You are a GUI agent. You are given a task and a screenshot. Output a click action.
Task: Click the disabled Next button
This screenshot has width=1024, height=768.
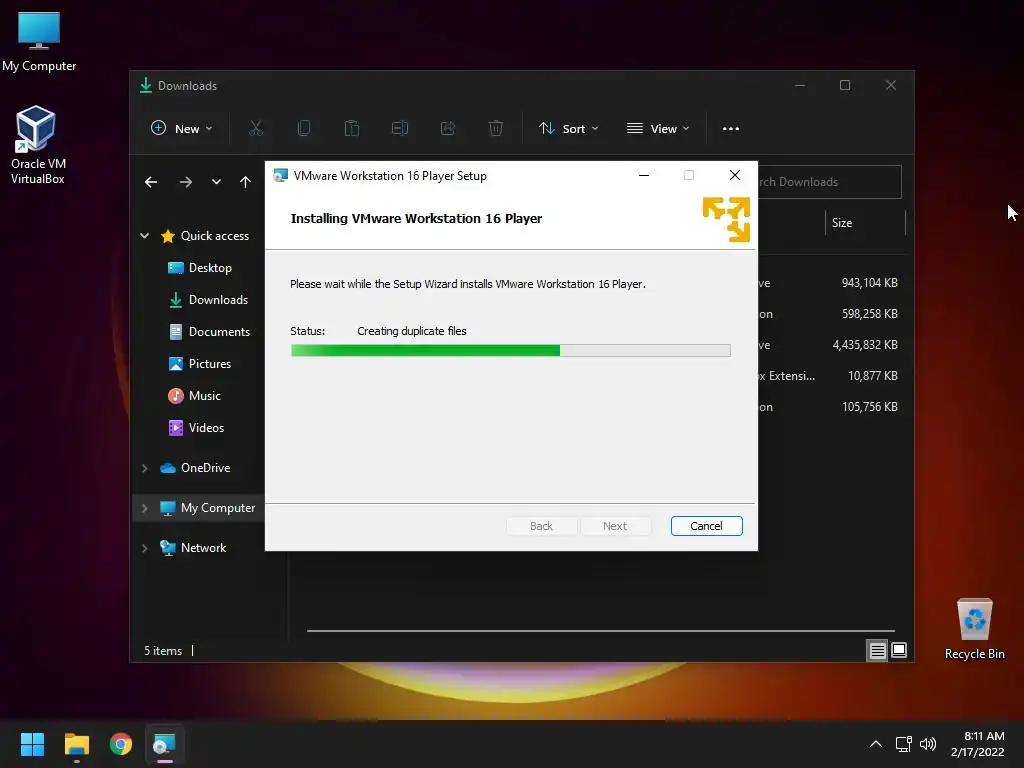coord(615,526)
